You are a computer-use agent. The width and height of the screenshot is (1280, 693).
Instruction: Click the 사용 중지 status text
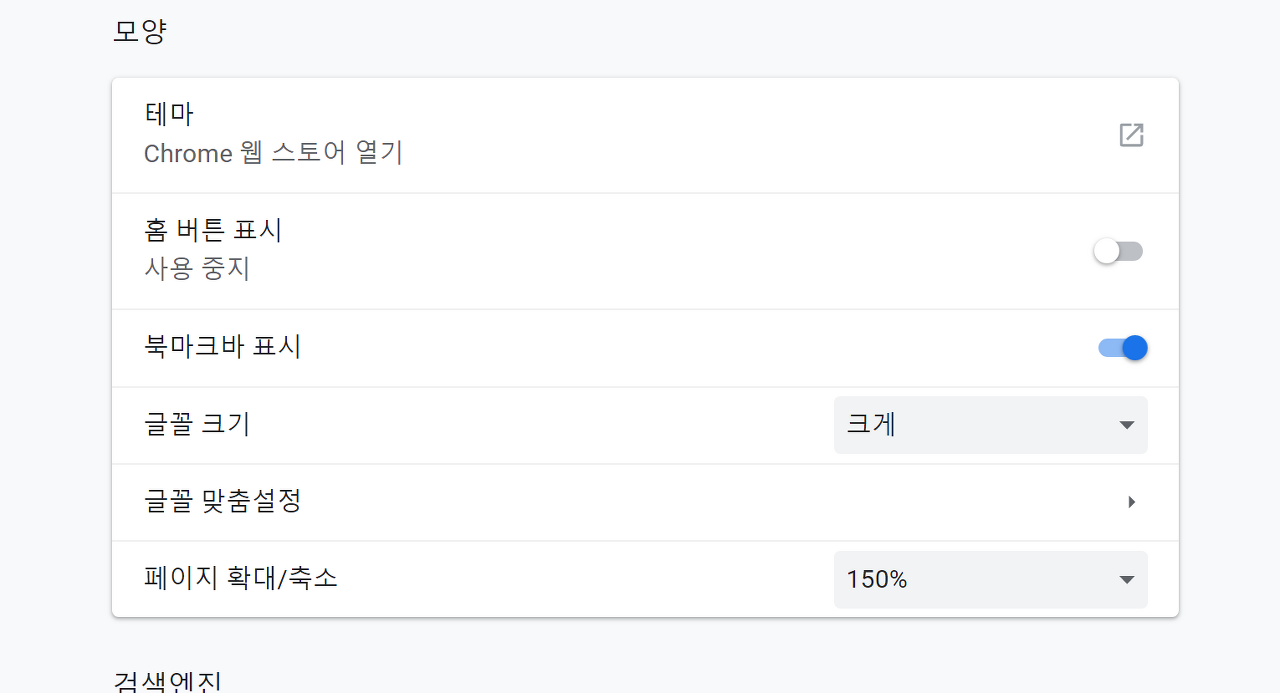pos(197,269)
